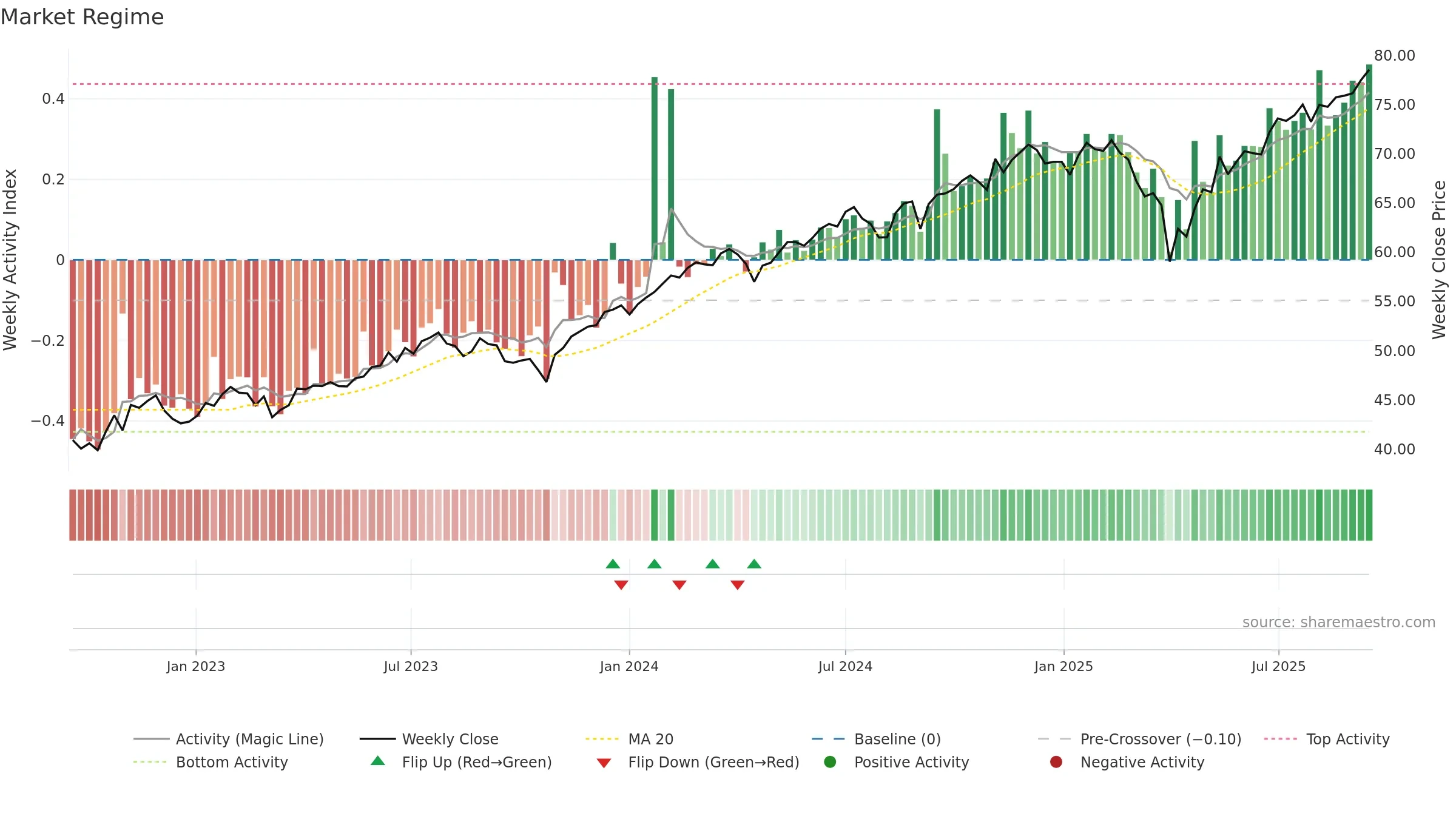Click the first red flip-down marker near Jan 2024

click(621, 585)
